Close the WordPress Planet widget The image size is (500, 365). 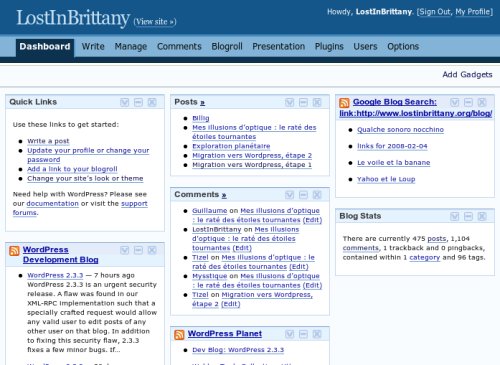317,334
